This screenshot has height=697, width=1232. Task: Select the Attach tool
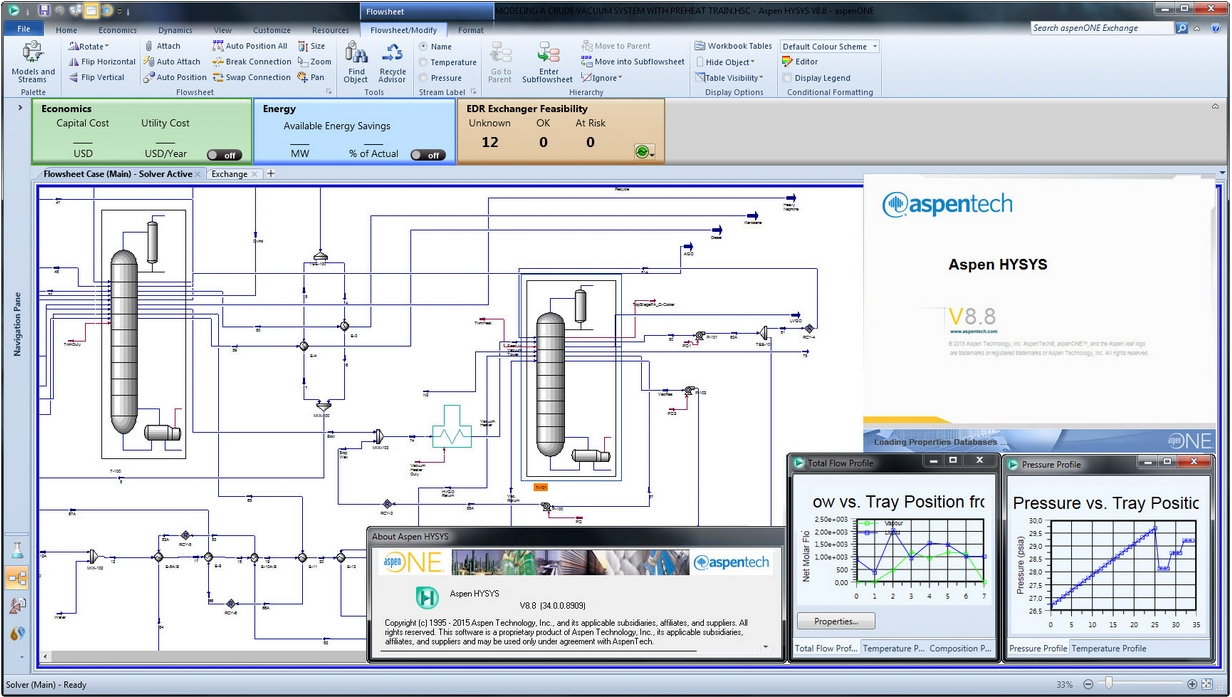[x=161, y=46]
